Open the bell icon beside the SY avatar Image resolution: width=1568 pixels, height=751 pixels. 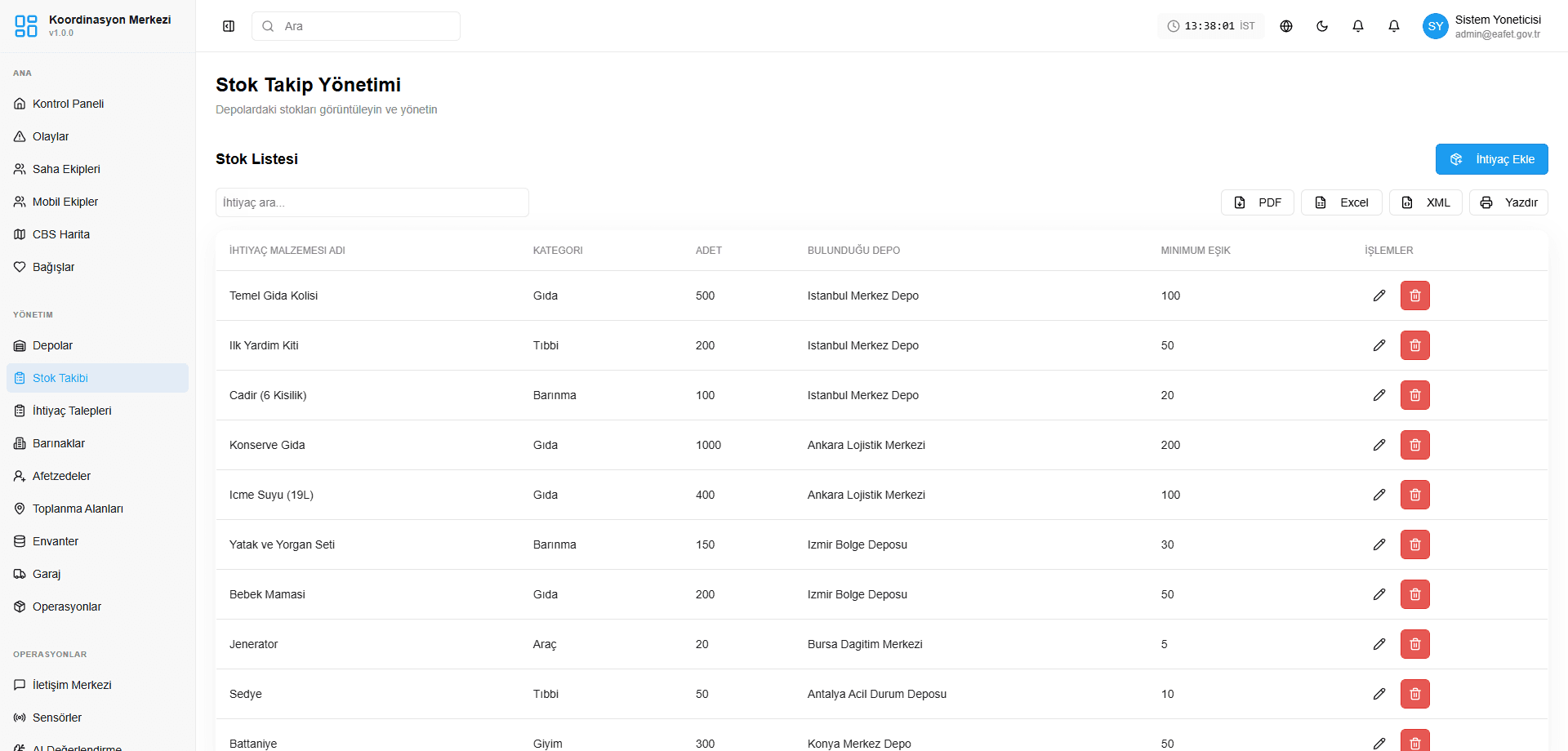1394,26
